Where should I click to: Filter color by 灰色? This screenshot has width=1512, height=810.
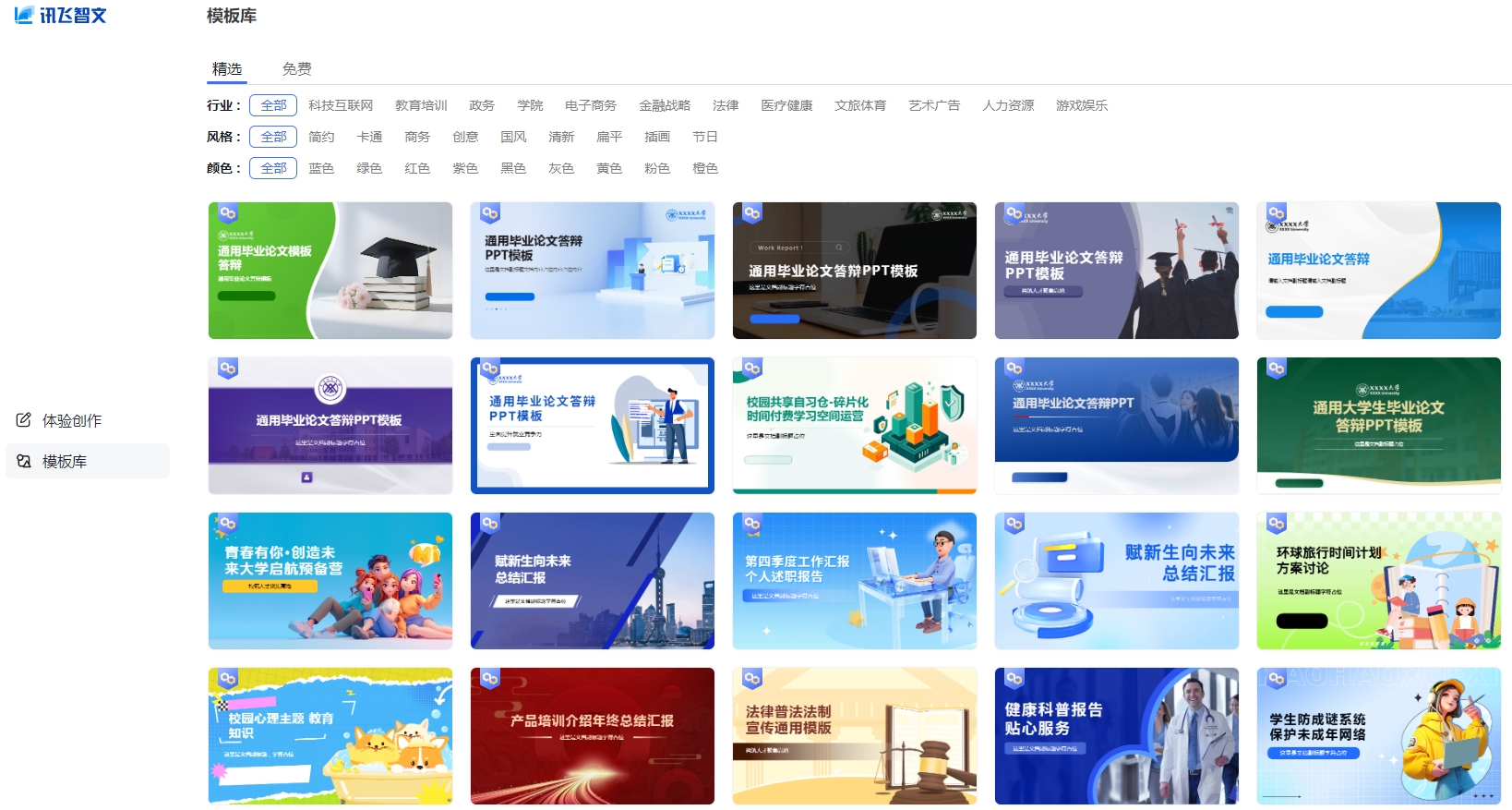[x=561, y=168]
